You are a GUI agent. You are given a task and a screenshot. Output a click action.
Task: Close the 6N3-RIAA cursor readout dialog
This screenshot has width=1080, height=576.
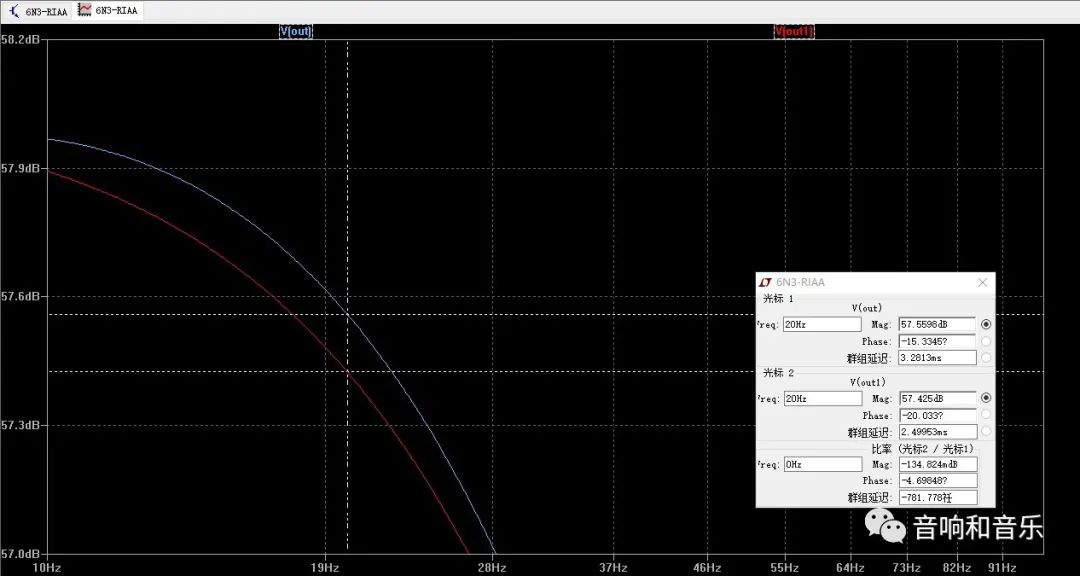click(982, 282)
